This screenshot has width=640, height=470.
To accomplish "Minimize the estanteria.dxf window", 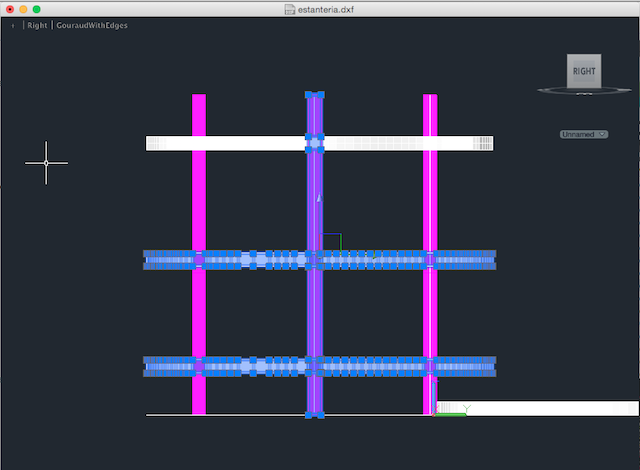I will click(23, 9).
